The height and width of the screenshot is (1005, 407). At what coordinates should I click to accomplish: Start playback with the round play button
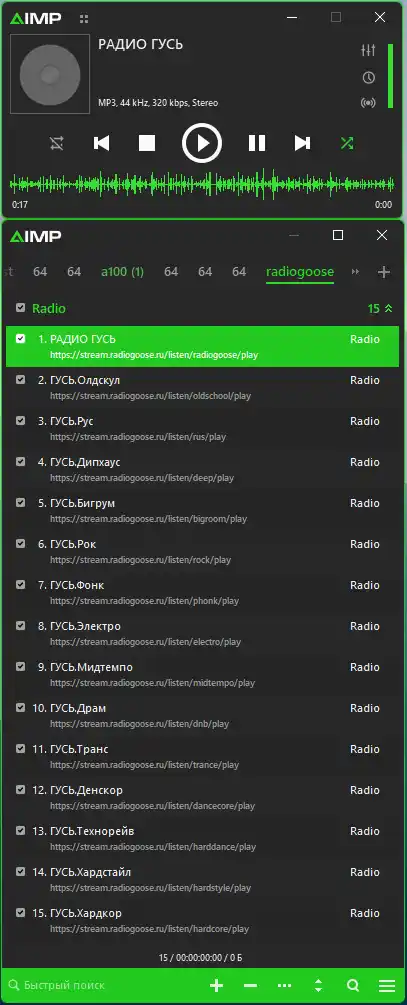[202, 143]
